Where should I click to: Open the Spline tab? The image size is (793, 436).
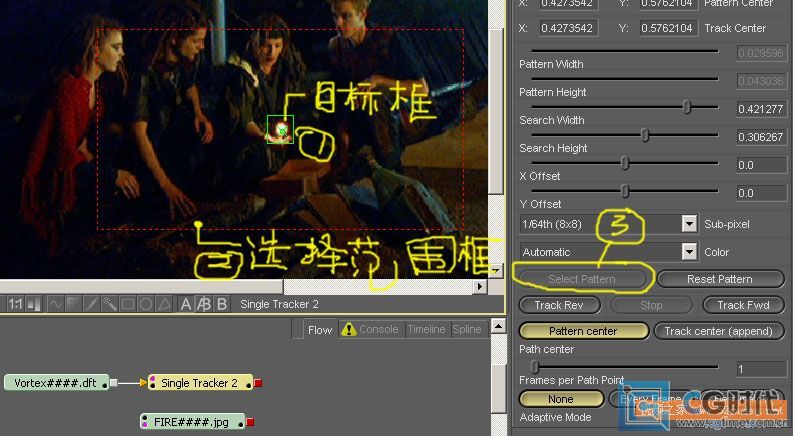coord(467,329)
